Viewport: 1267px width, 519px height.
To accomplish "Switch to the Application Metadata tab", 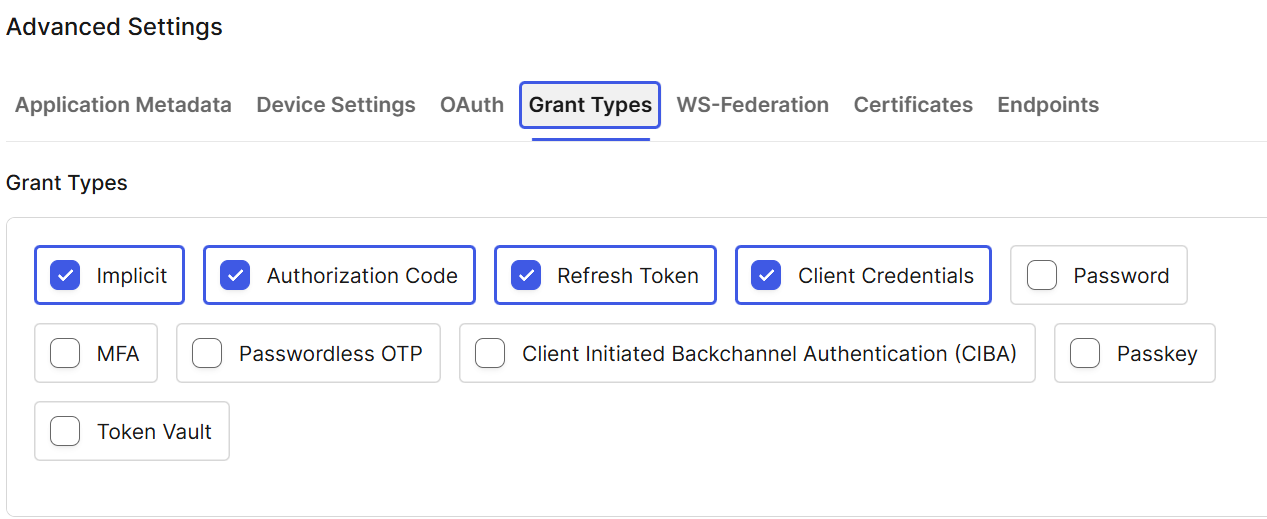I will coord(123,105).
